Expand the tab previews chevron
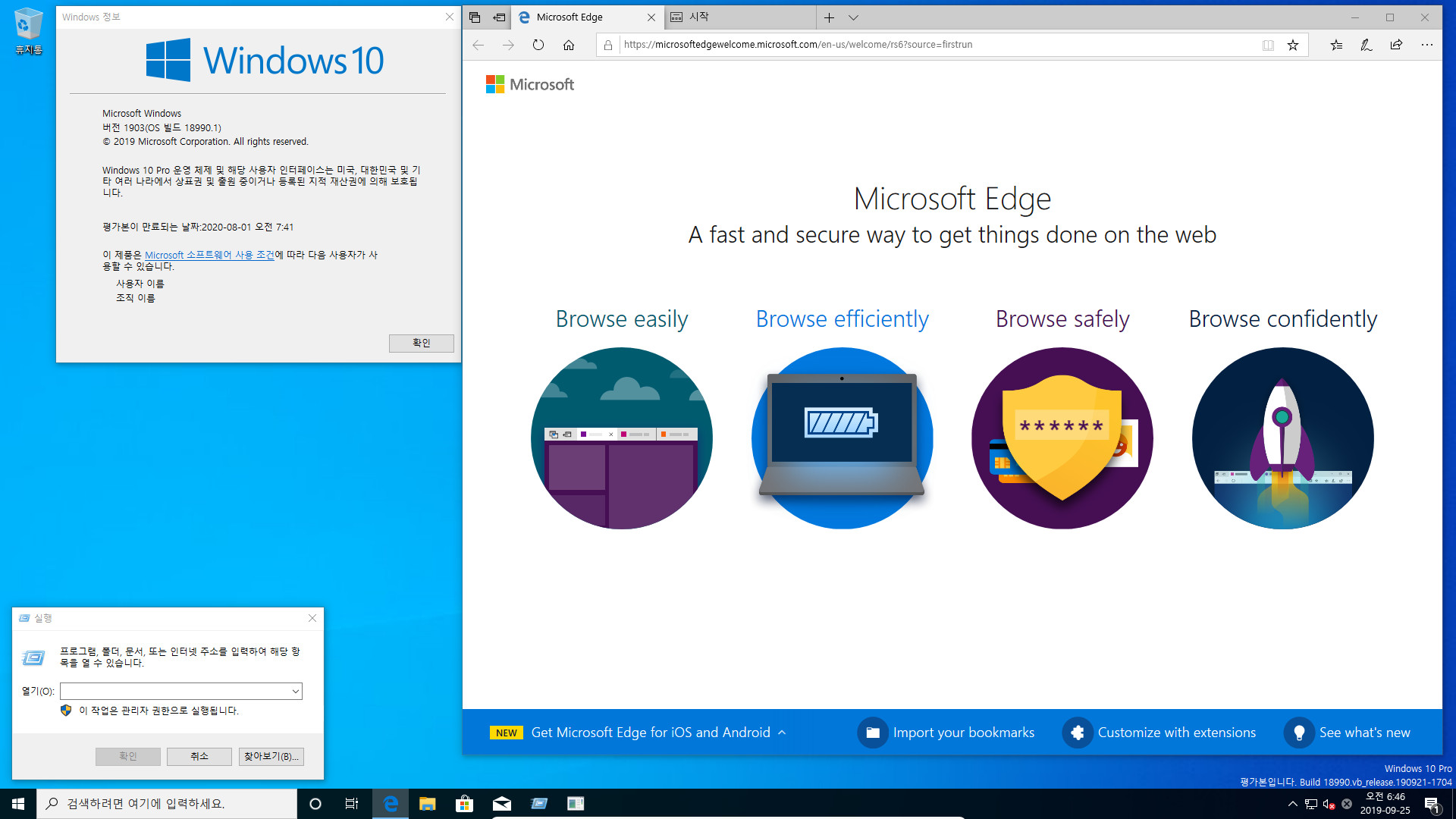The height and width of the screenshot is (819, 1456). pyautogui.click(x=853, y=17)
